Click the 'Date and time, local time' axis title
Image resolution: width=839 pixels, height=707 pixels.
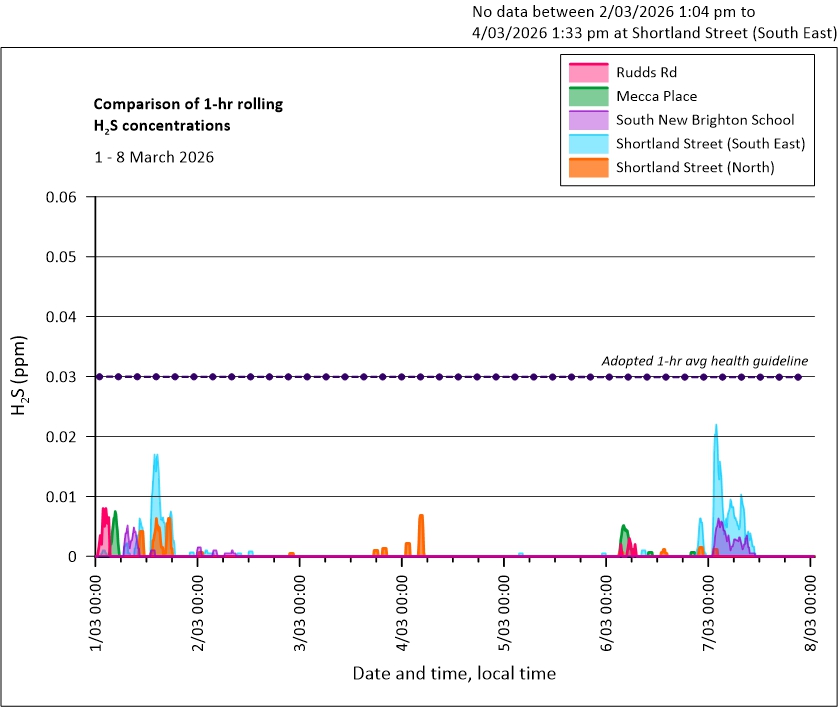click(x=454, y=673)
